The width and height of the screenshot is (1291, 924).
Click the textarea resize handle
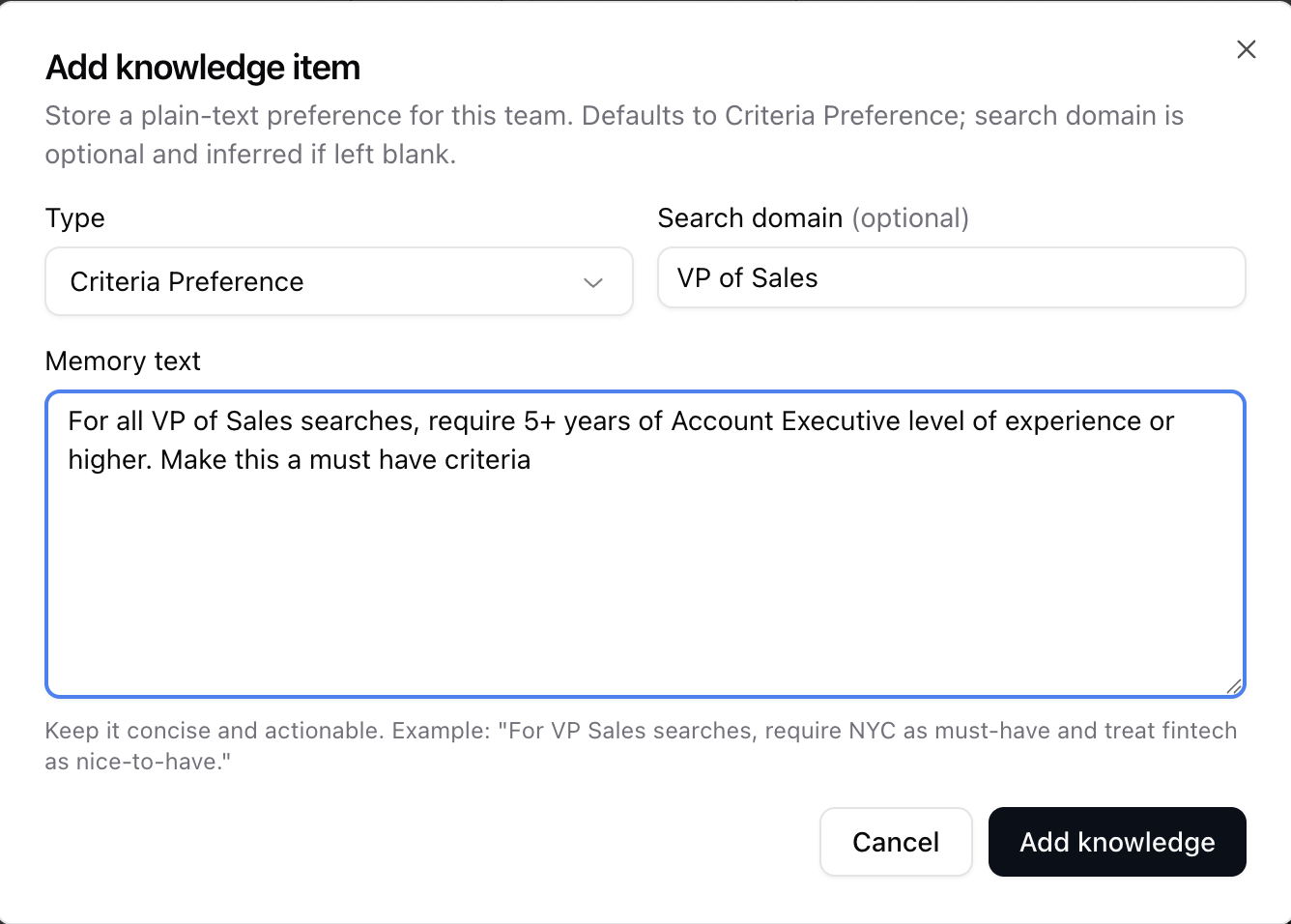tap(1234, 686)
